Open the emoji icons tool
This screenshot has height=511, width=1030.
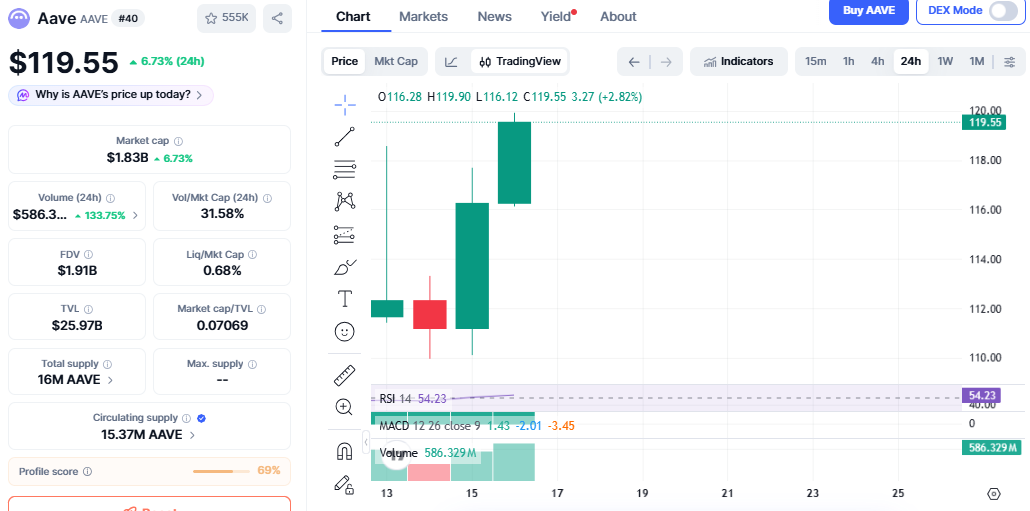(x=345, y=332)
